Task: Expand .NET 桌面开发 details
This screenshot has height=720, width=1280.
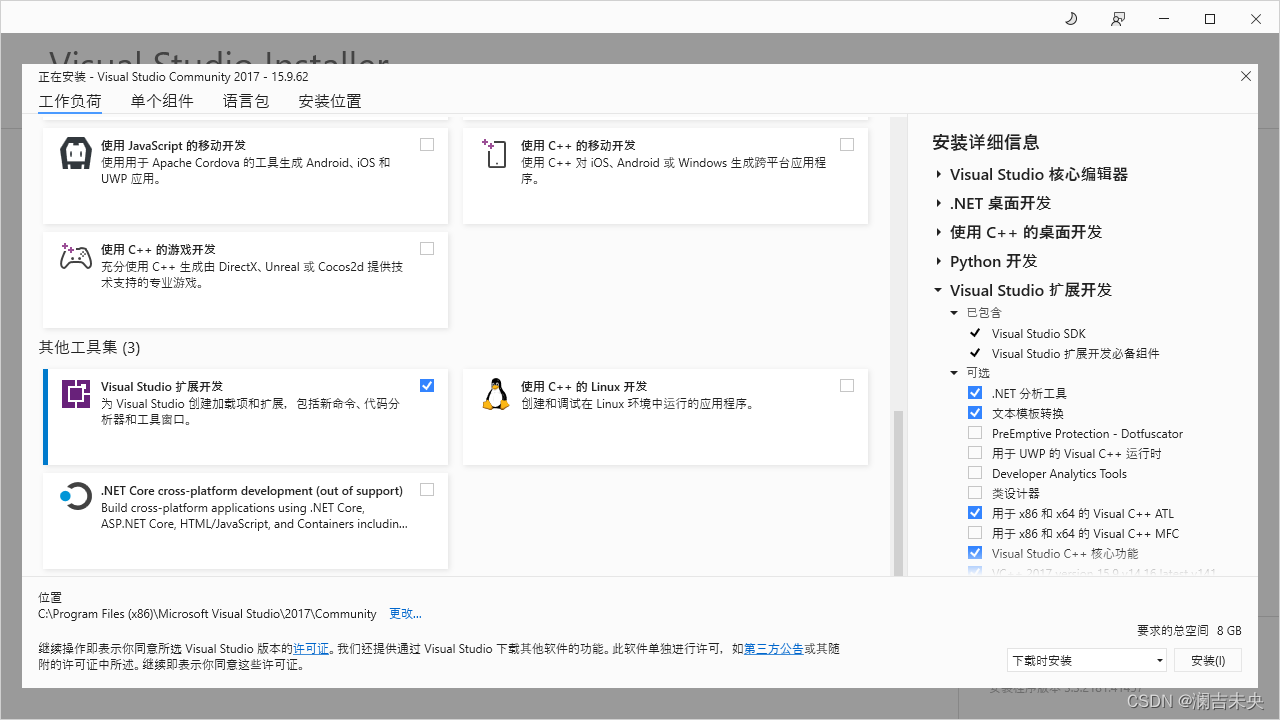Action: pyautogui.click(x=938, y=203)
